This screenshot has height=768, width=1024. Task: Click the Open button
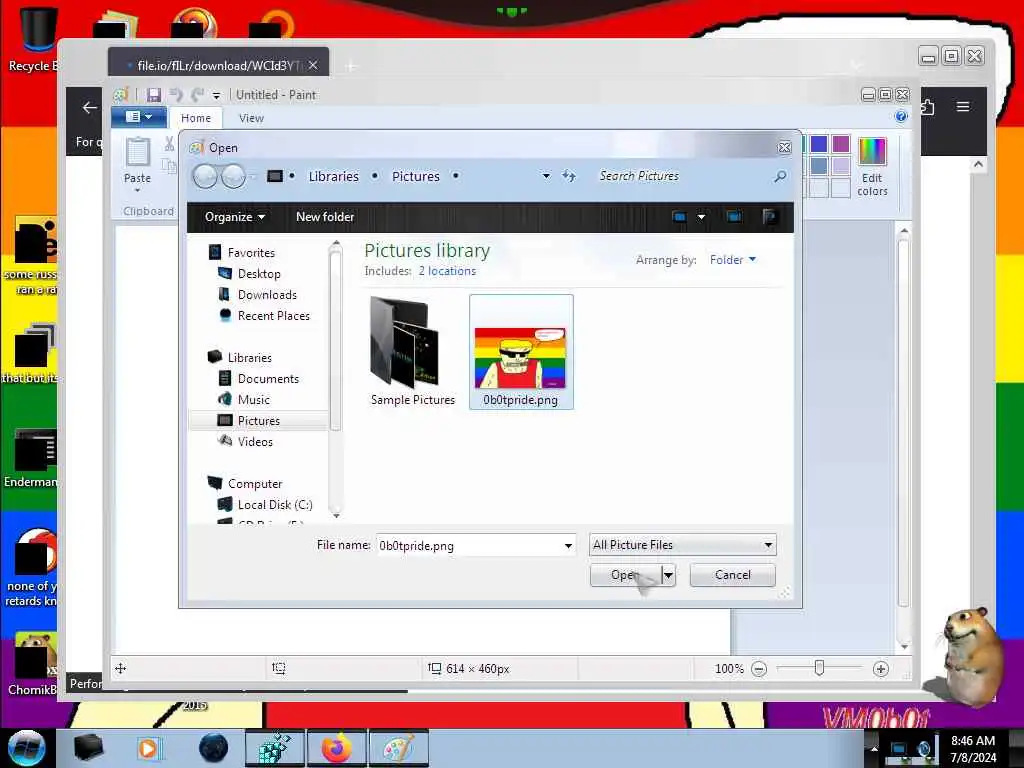[626, 575]
